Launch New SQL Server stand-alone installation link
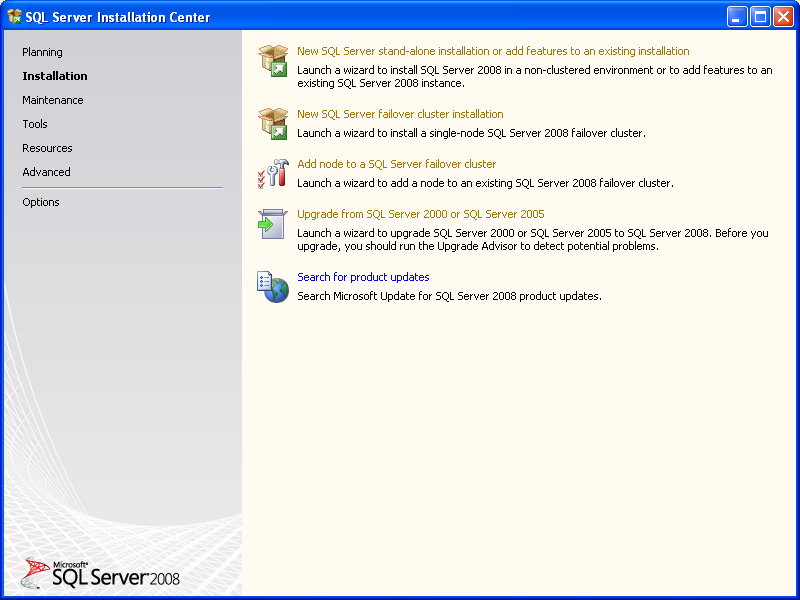 tap(493, 51)
